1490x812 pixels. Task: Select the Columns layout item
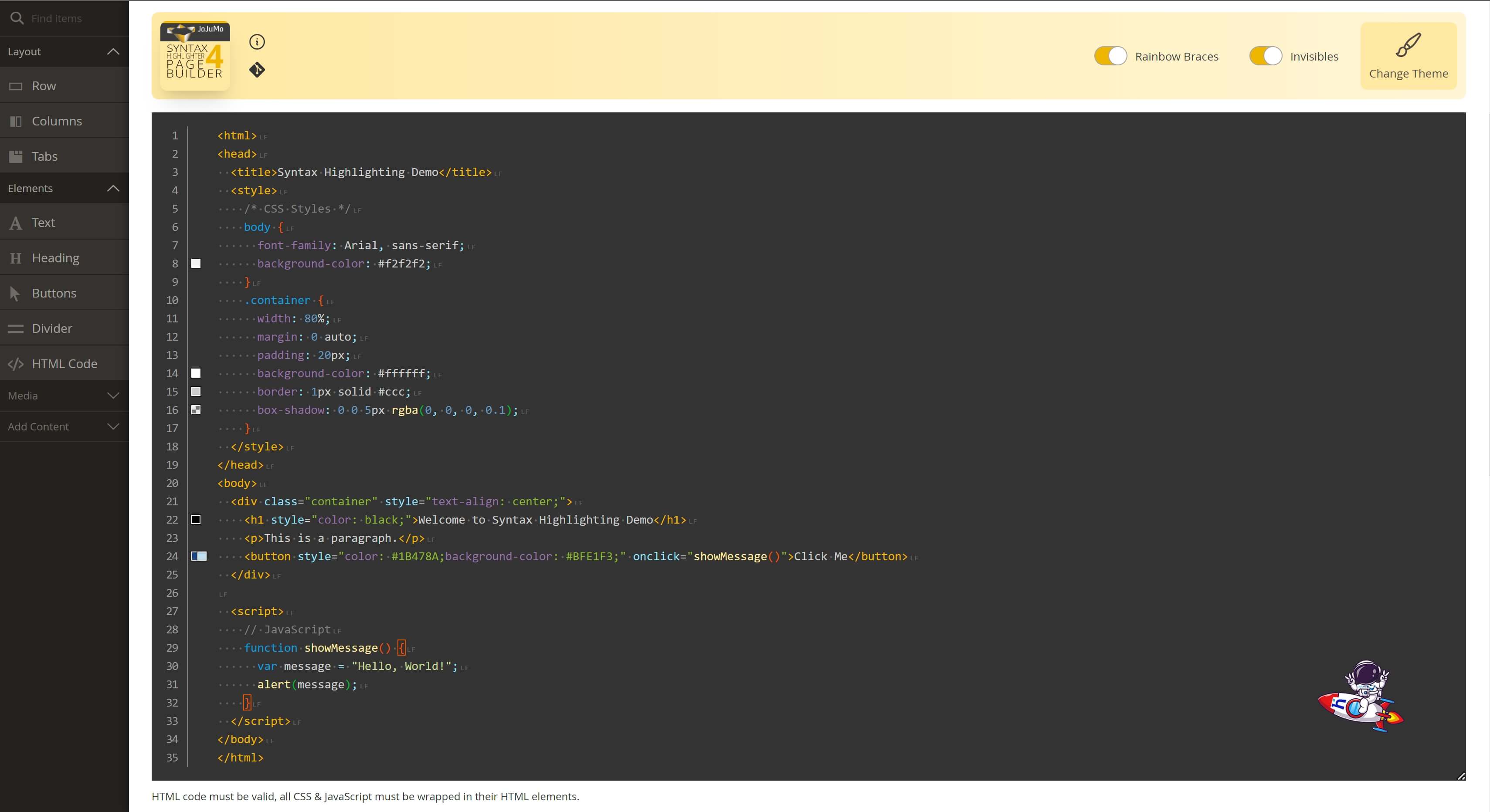57,121
